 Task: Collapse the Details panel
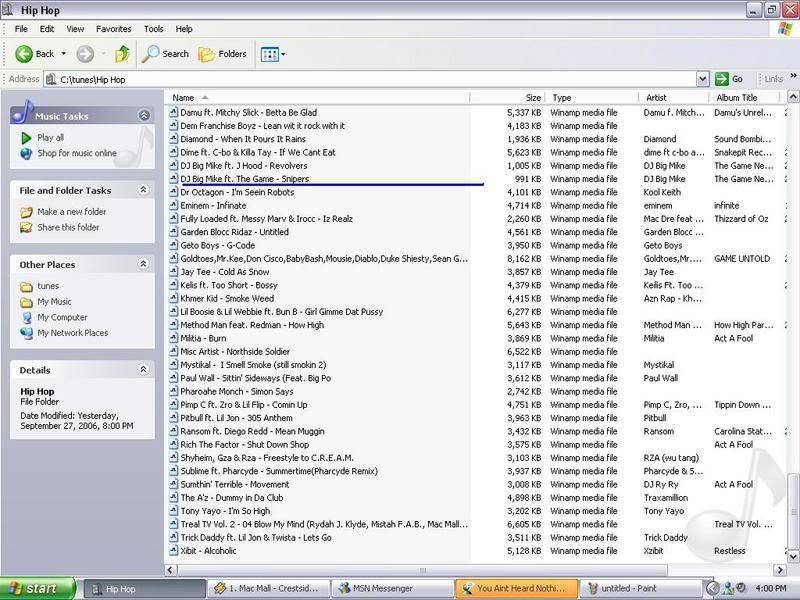coord(144,369)
